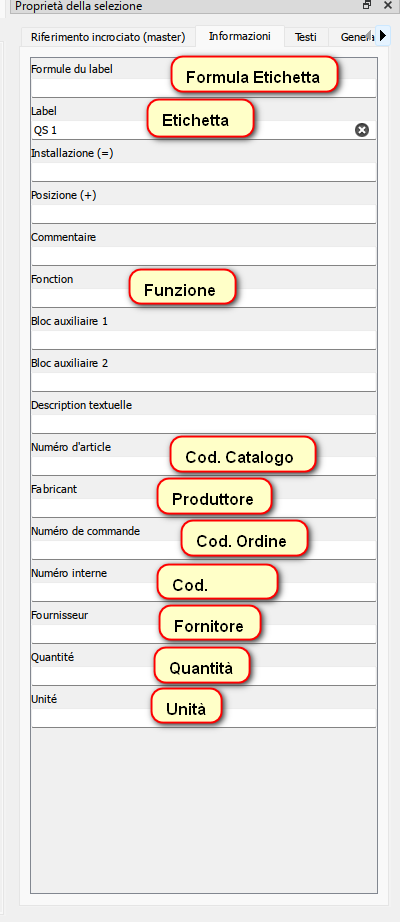
Task: Click the Installazione (=) input field
Action: point(204,172)
